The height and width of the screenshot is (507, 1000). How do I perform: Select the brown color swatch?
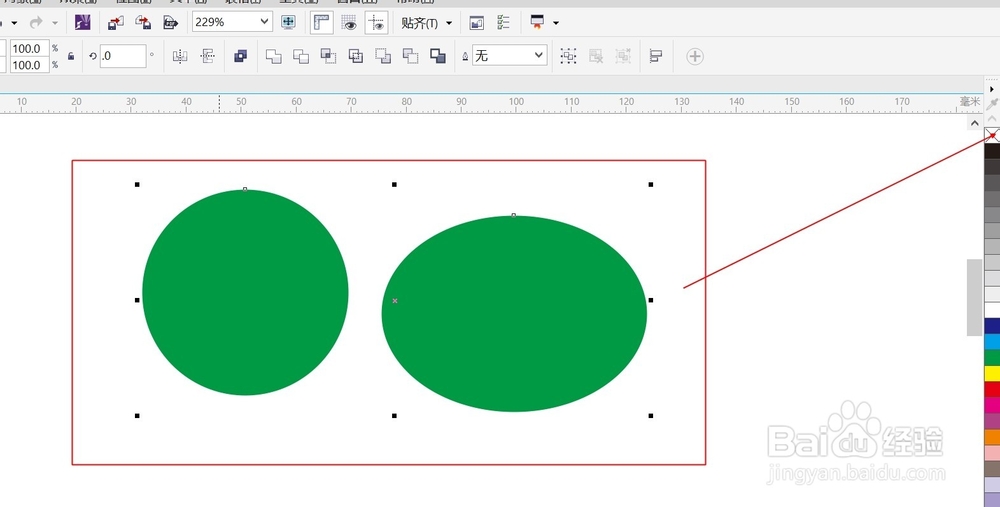(x=992, y=469)
